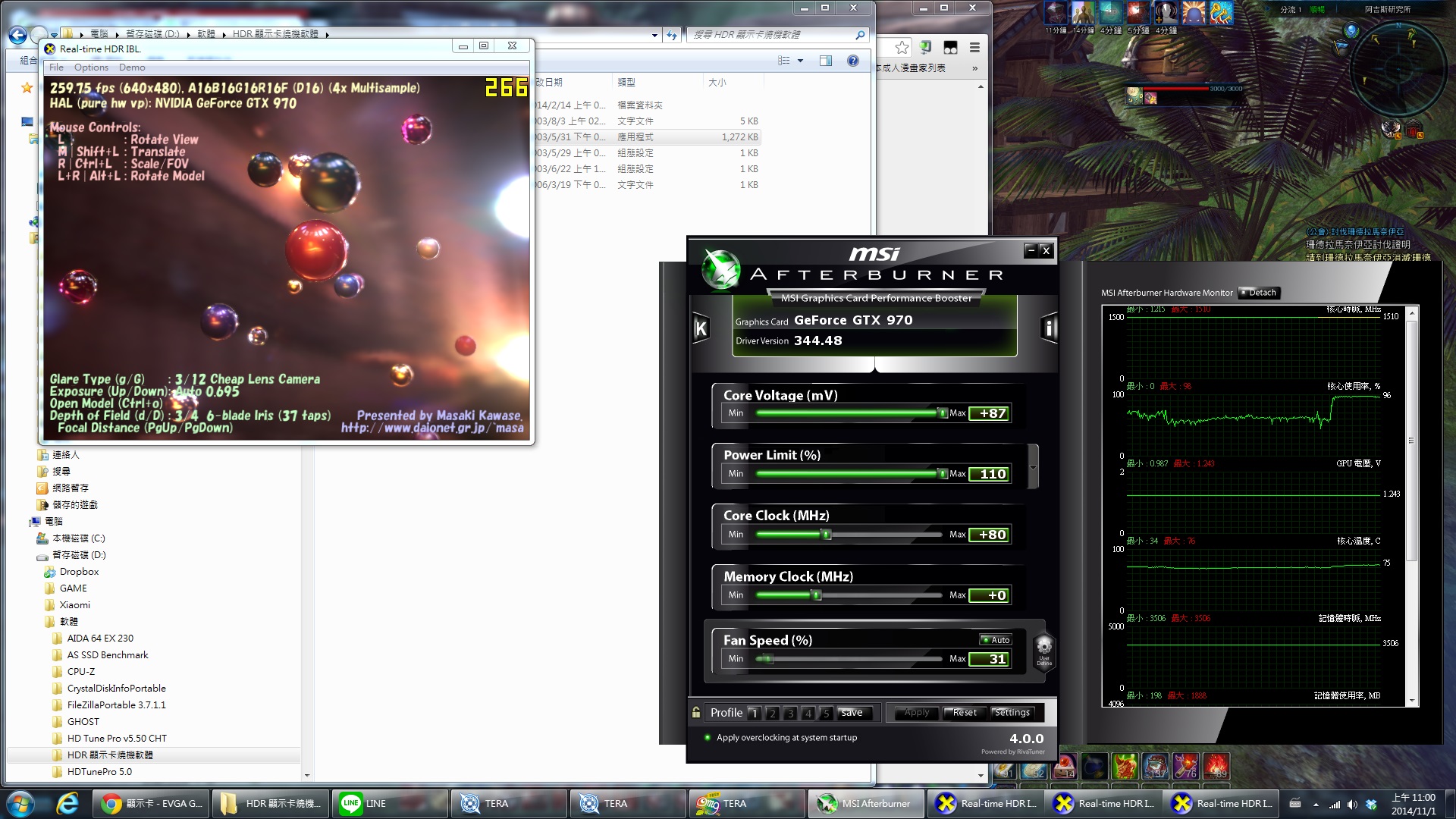Click browser bookmark star icon
The height and width of the screenshot is (819, 1456).
902,48
